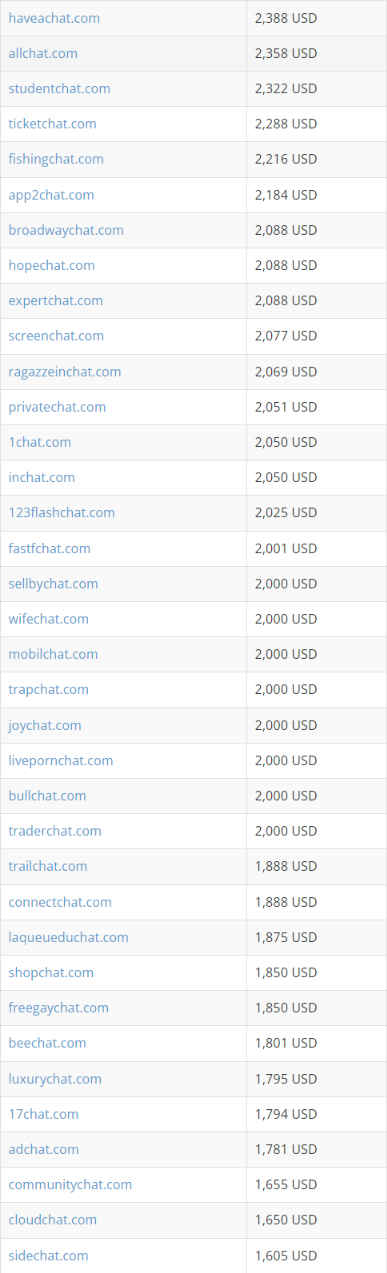Click broadwaychat.com link
The image size is (387, 1273).
(x=66, y=230)
